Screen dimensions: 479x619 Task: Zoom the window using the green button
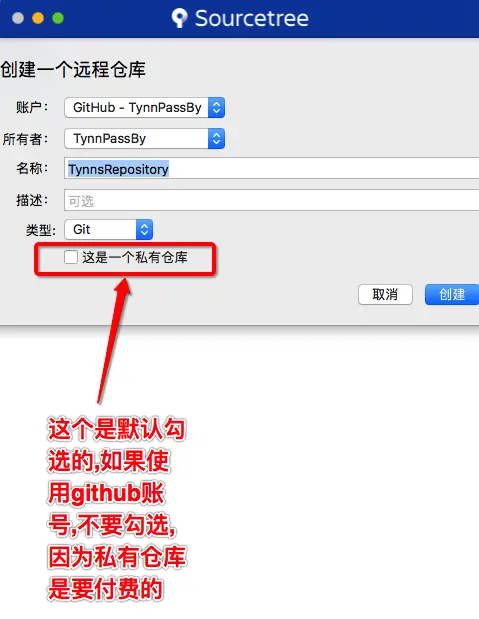58,18
